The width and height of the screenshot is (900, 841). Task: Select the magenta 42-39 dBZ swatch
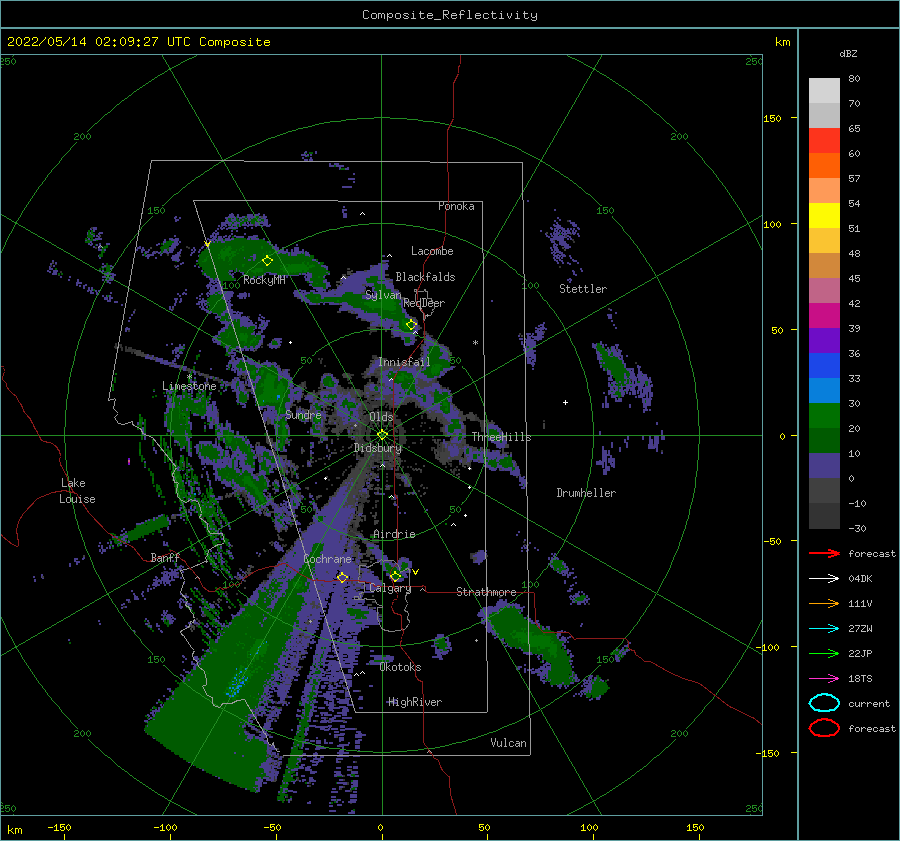[824, 315]
